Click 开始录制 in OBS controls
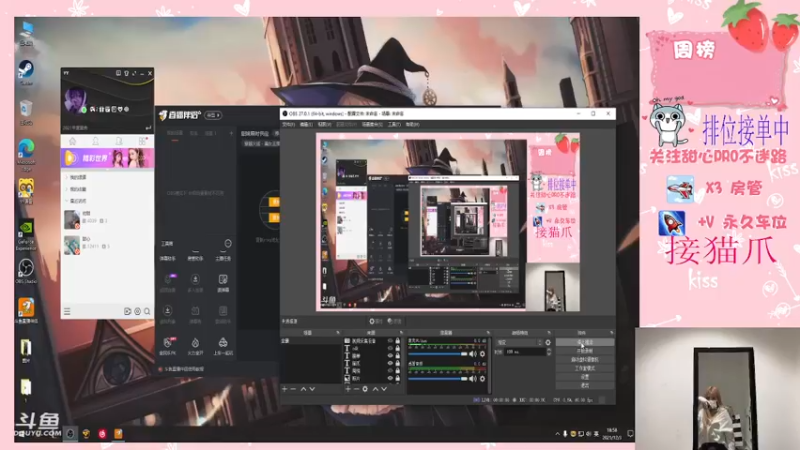 point(585,351)
